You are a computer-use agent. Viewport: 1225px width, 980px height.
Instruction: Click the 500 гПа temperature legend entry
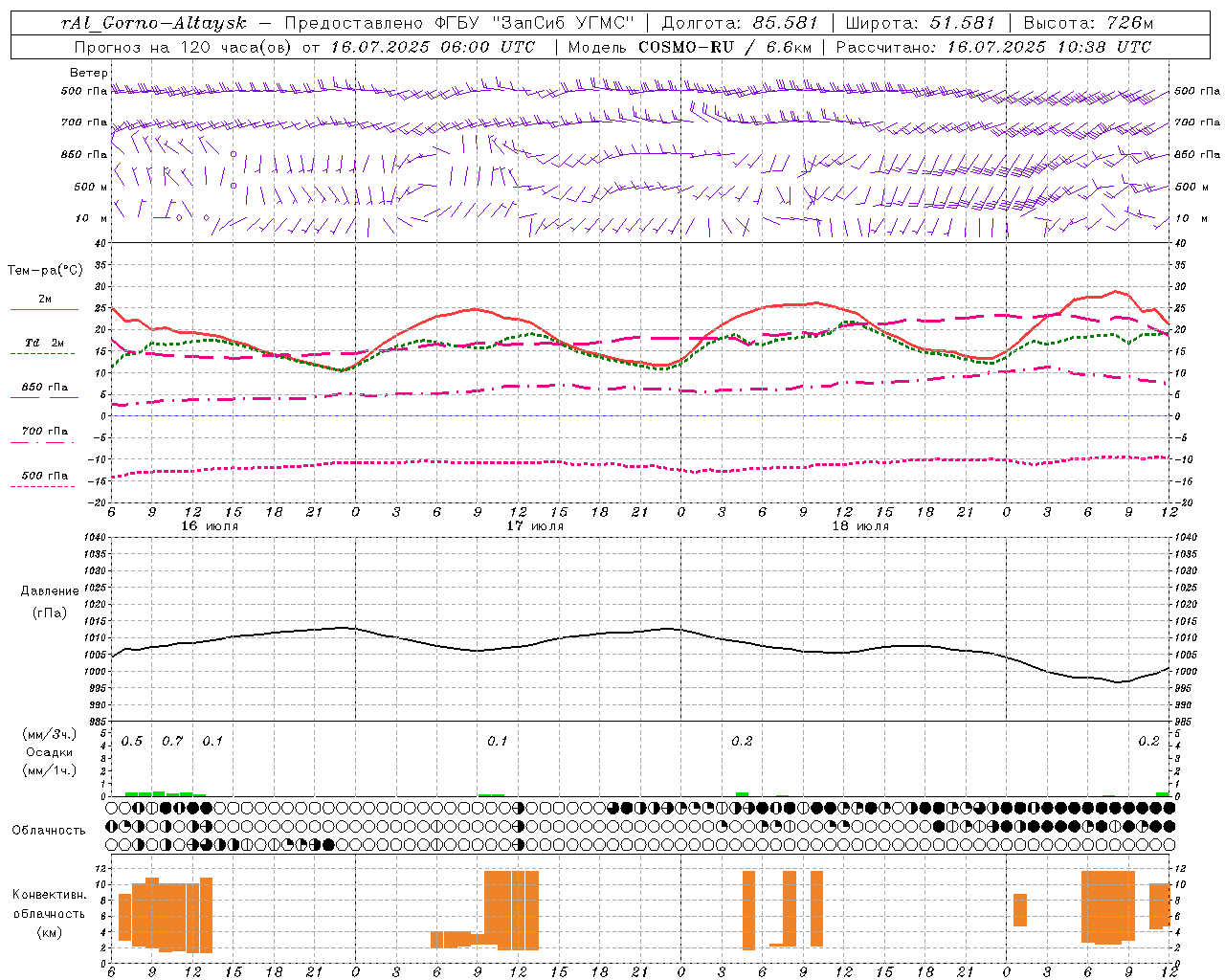pos(44,476)
